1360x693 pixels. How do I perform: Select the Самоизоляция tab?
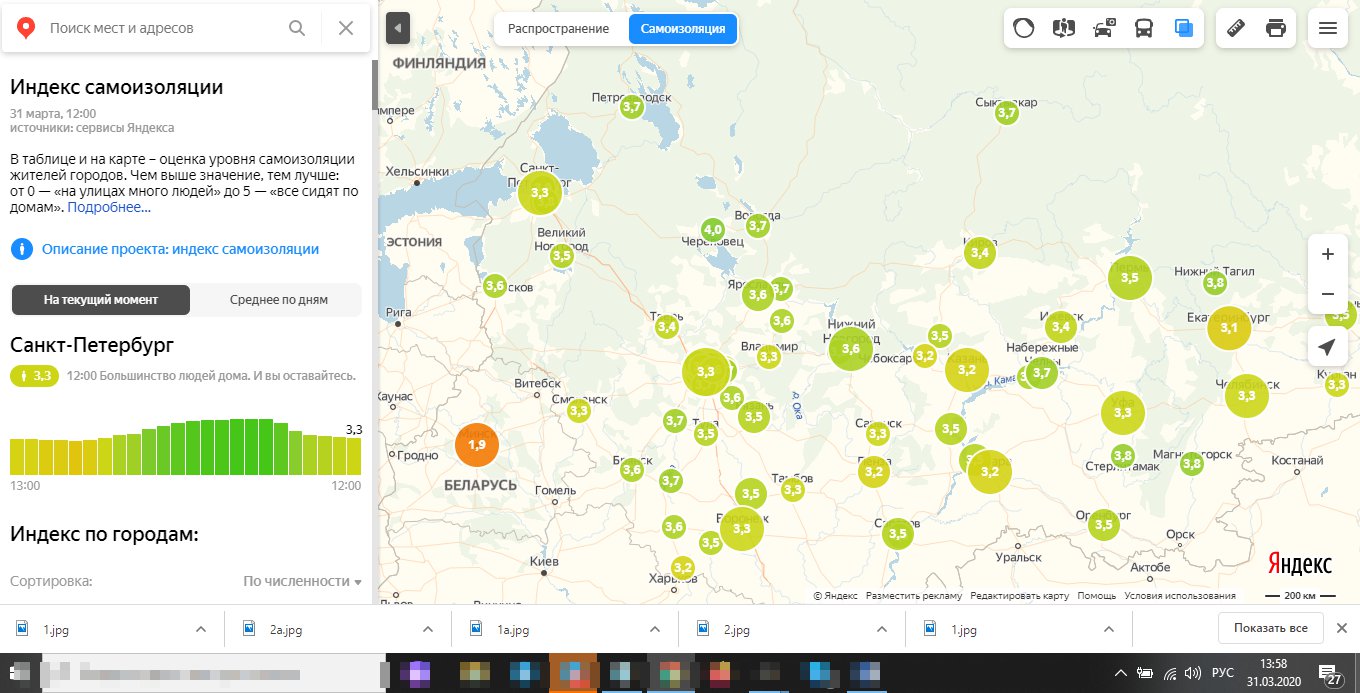pyautogui.click(x=683, y=29)
